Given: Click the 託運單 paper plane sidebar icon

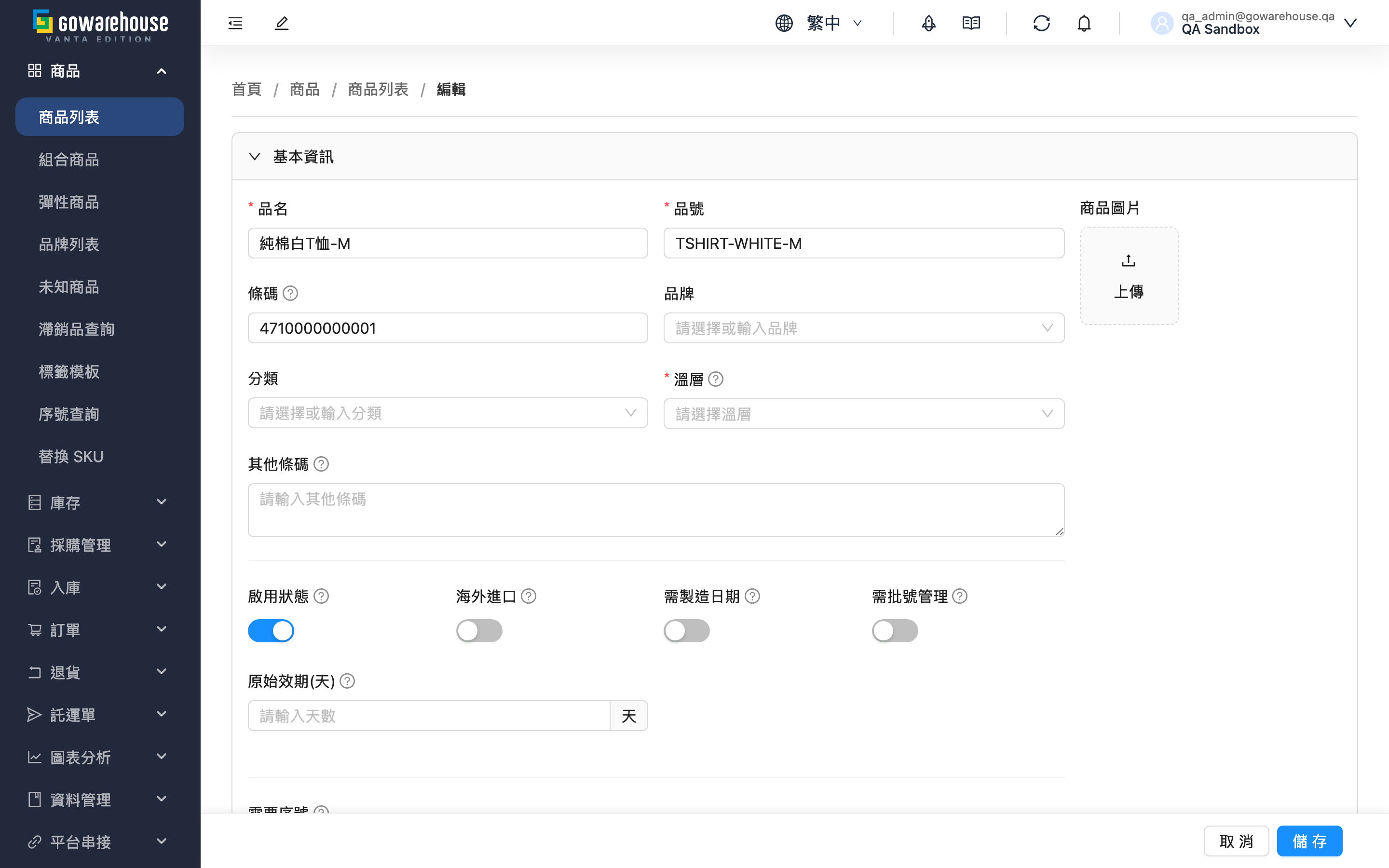Looking at the screenshot, I should coord(34,715).
